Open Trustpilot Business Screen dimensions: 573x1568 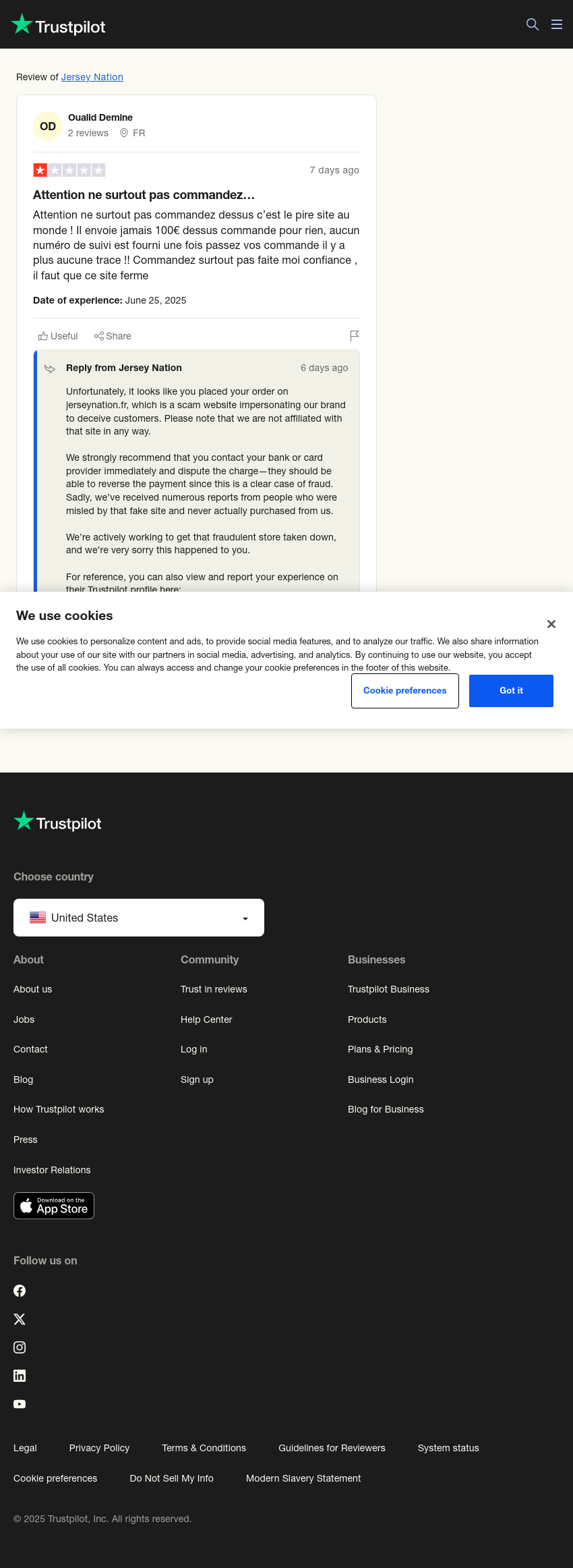point(388,989)
